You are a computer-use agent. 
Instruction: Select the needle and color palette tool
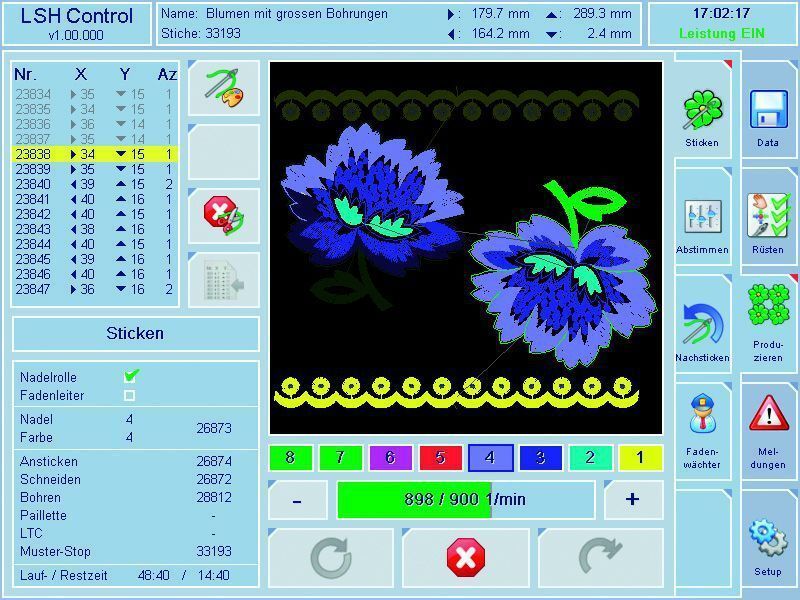click(x=222, y=87)
